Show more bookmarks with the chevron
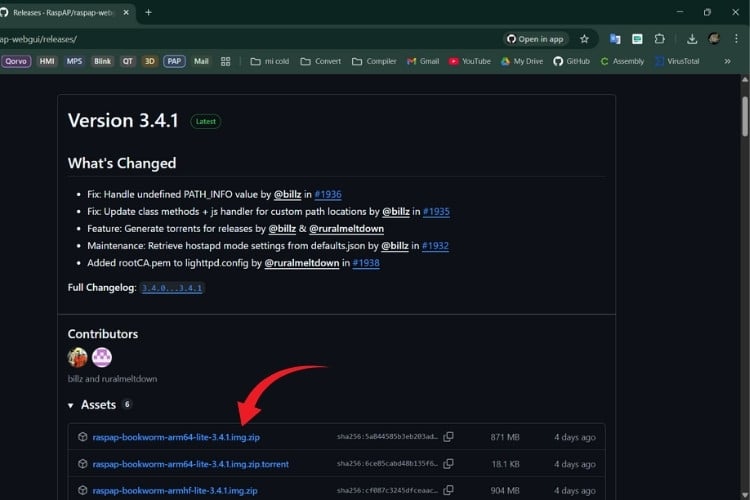This screenshot has width=750, height=500. point(727,61)
